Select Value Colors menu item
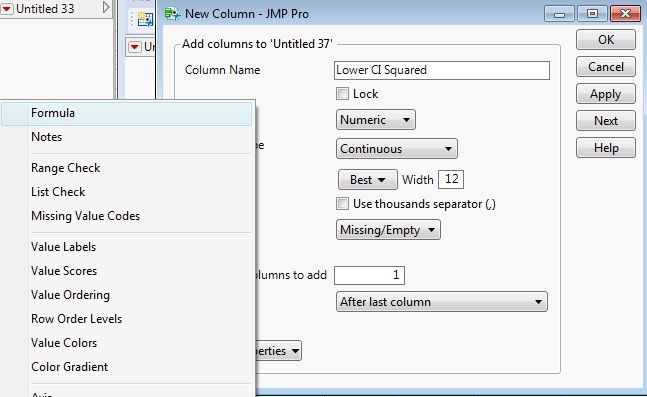 tap(126, 343)
